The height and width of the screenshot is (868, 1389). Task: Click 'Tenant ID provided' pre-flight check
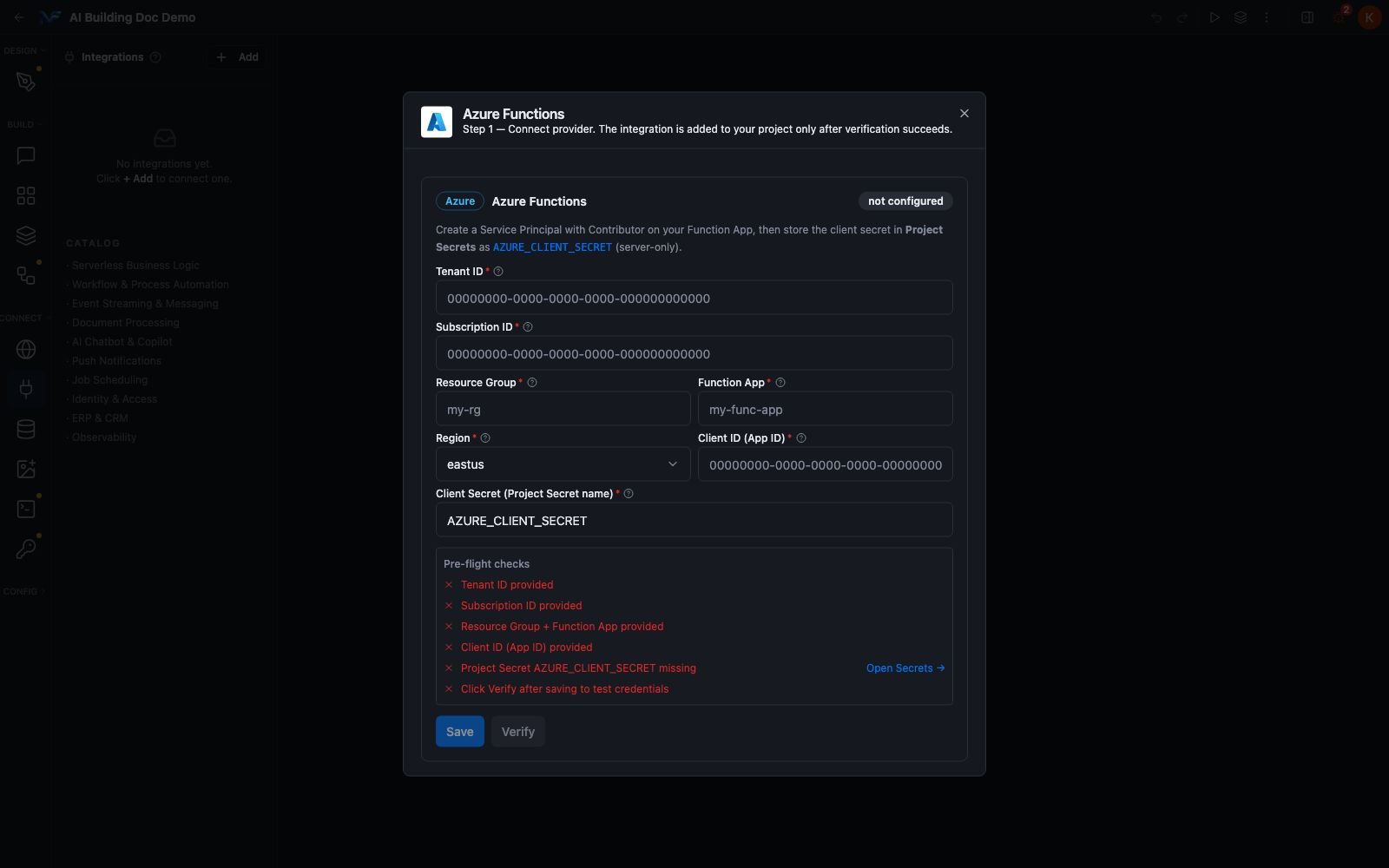click(x=507, y=585)
